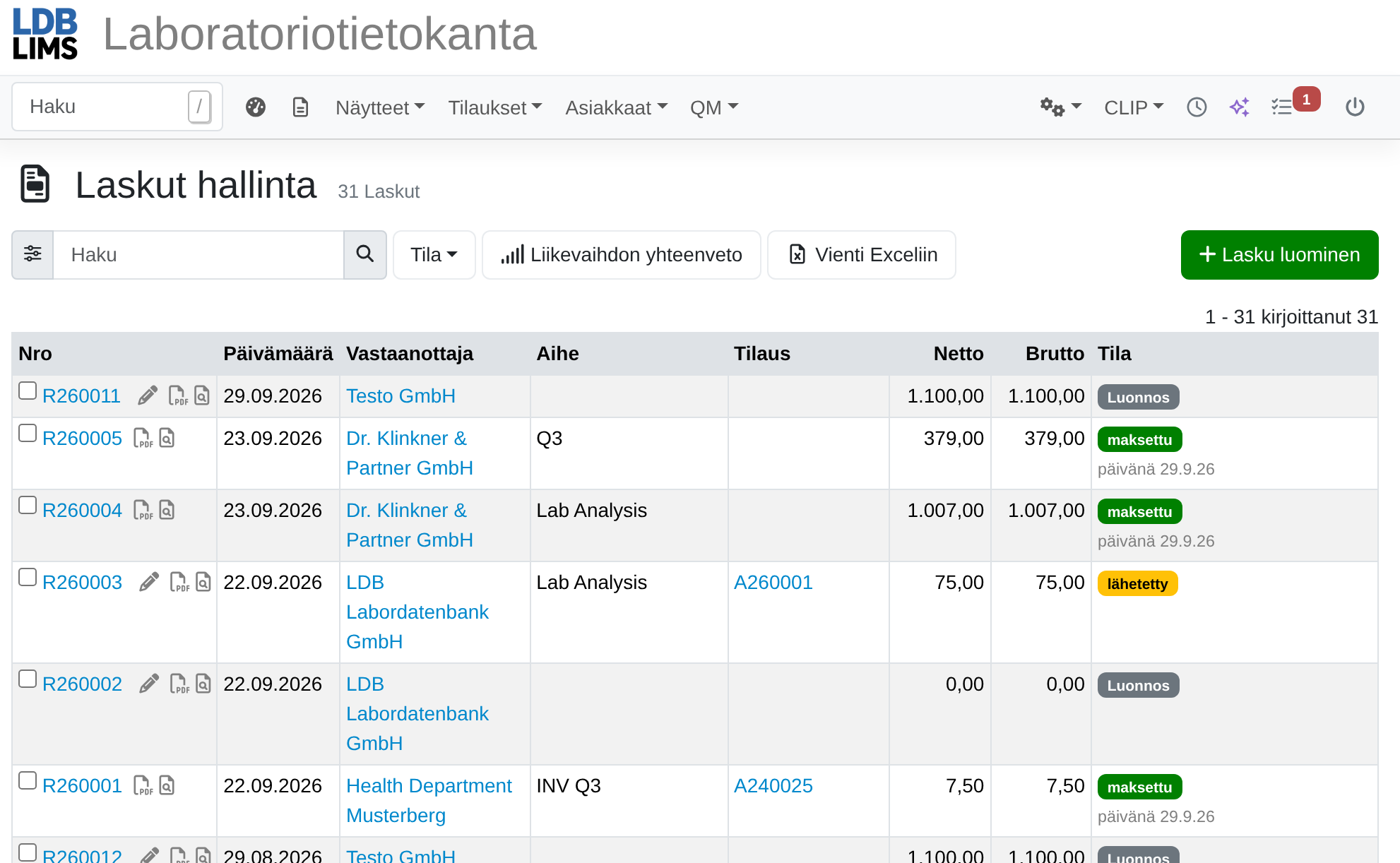Open filter sliders icon beside invoice search
This screenshot has width=1400, height=863.
click(32, 254)
